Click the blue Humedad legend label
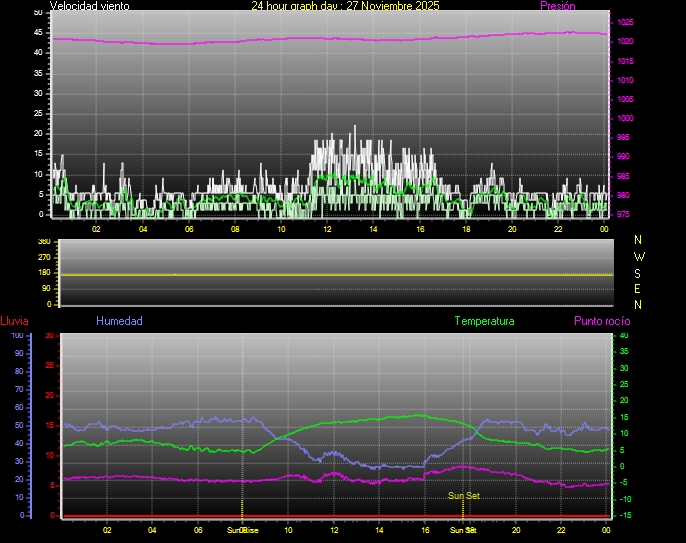686x543 pixels. click(119, 321)
